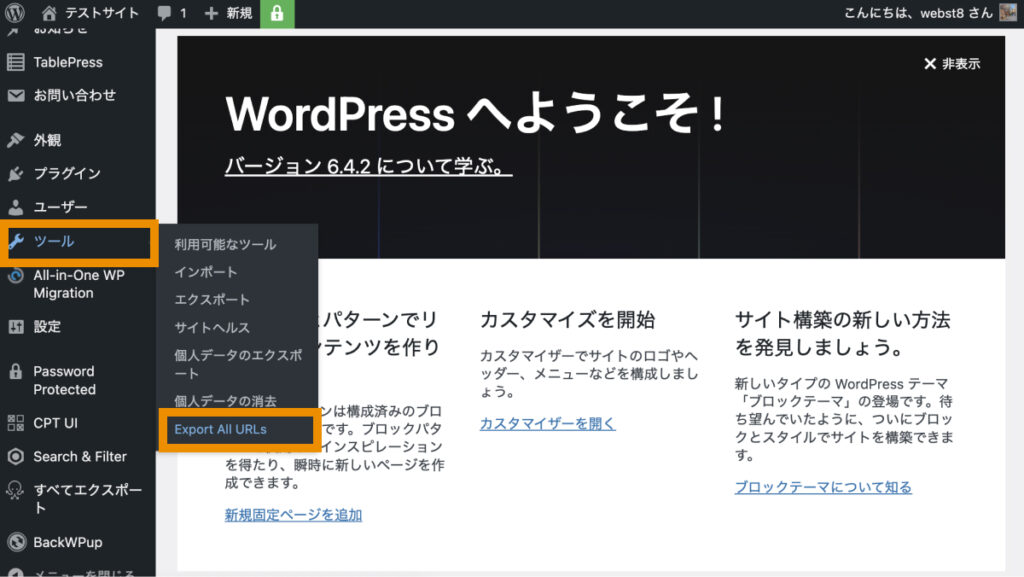Click the green Password Protected padlock icon

coord(277,15)
